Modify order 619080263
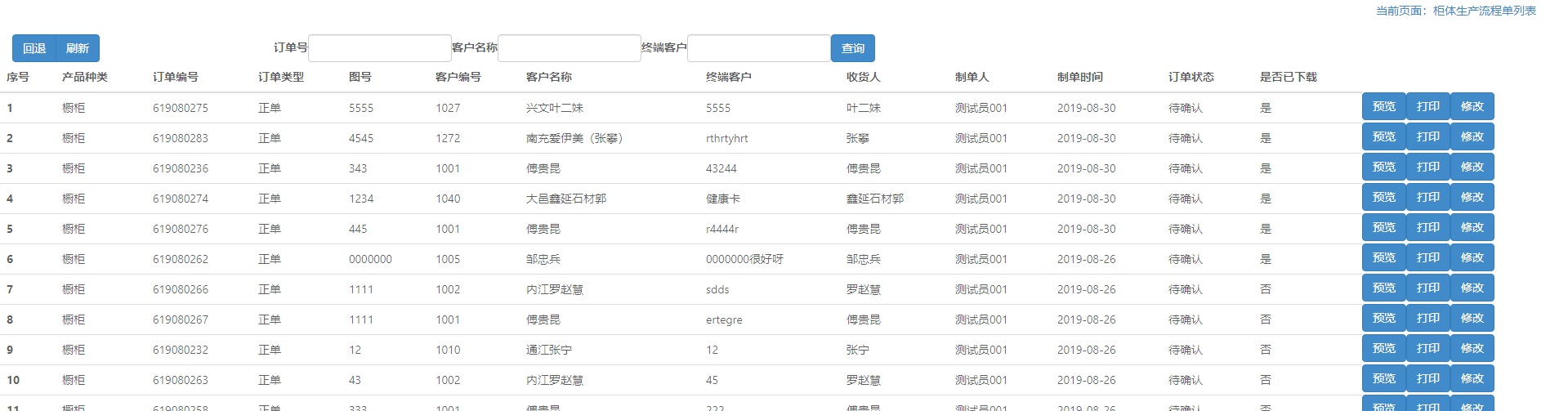 pos(1472,378)
